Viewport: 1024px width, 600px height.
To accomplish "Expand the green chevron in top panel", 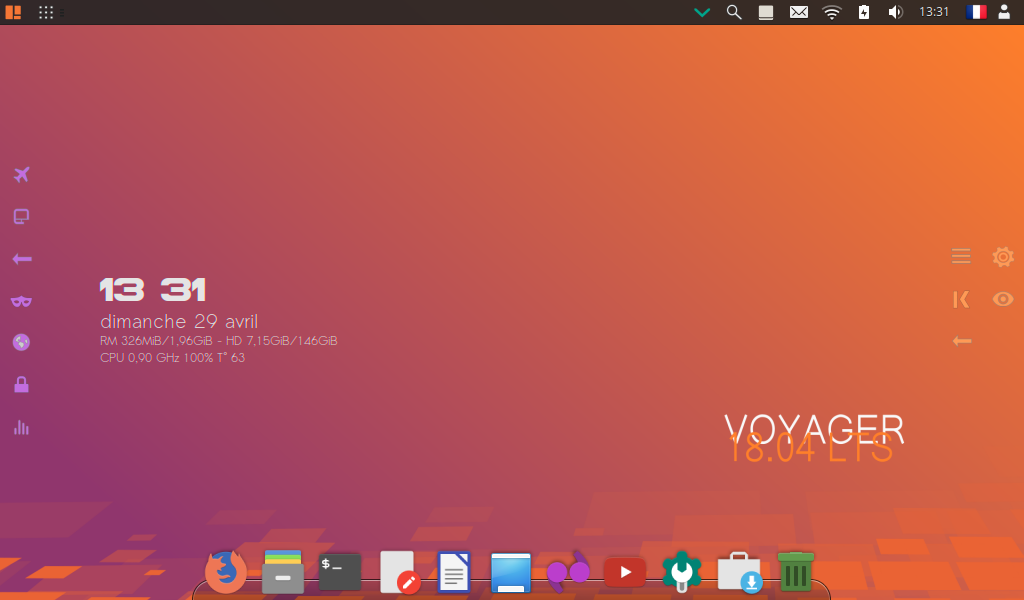I will (702, 12).
